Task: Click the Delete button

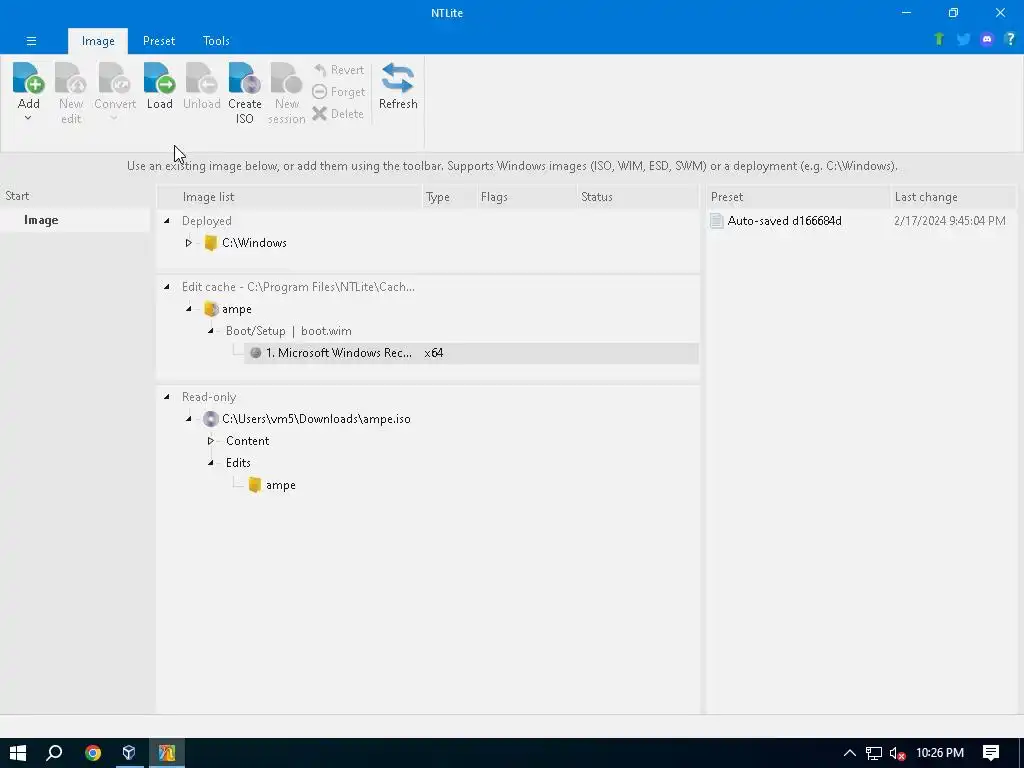Action: 338,114
